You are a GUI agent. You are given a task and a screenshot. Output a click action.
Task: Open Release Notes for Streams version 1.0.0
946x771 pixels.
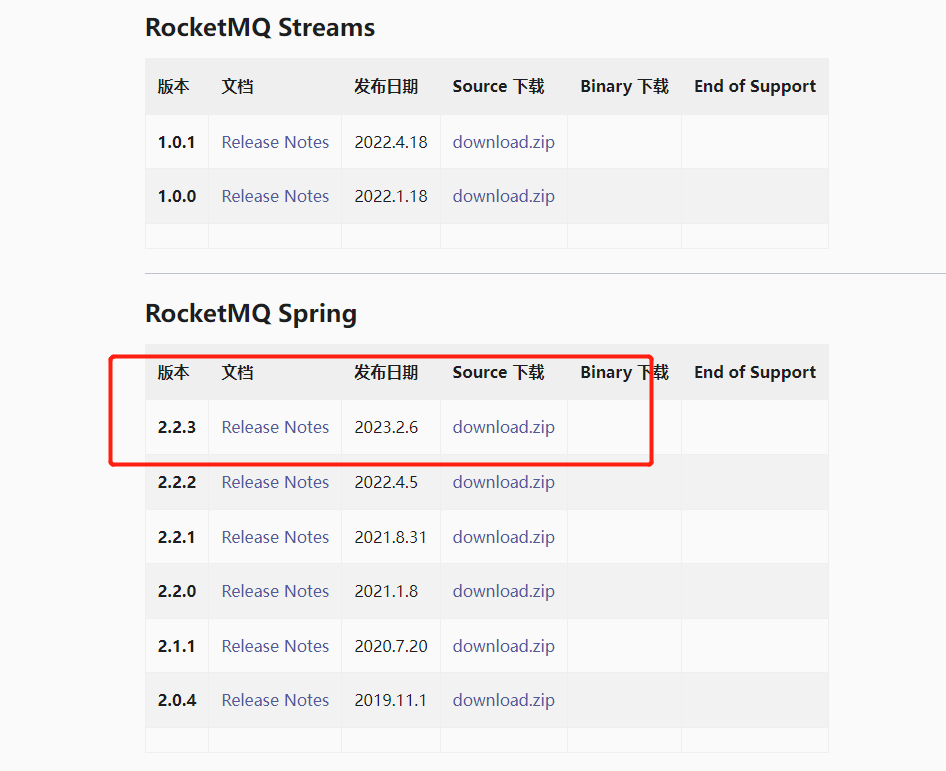(275, 197)
